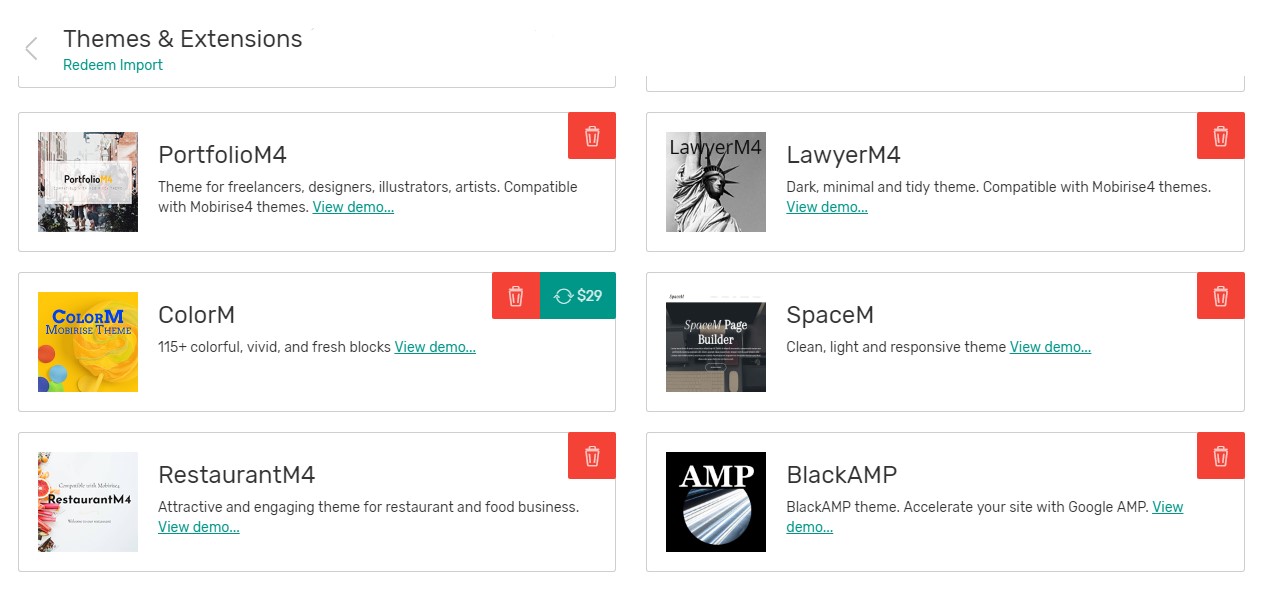Viewport: 1265px width, 590px height.
Task: Click the LawyerM4 statue thumbnail
Action: pos(715,181)
